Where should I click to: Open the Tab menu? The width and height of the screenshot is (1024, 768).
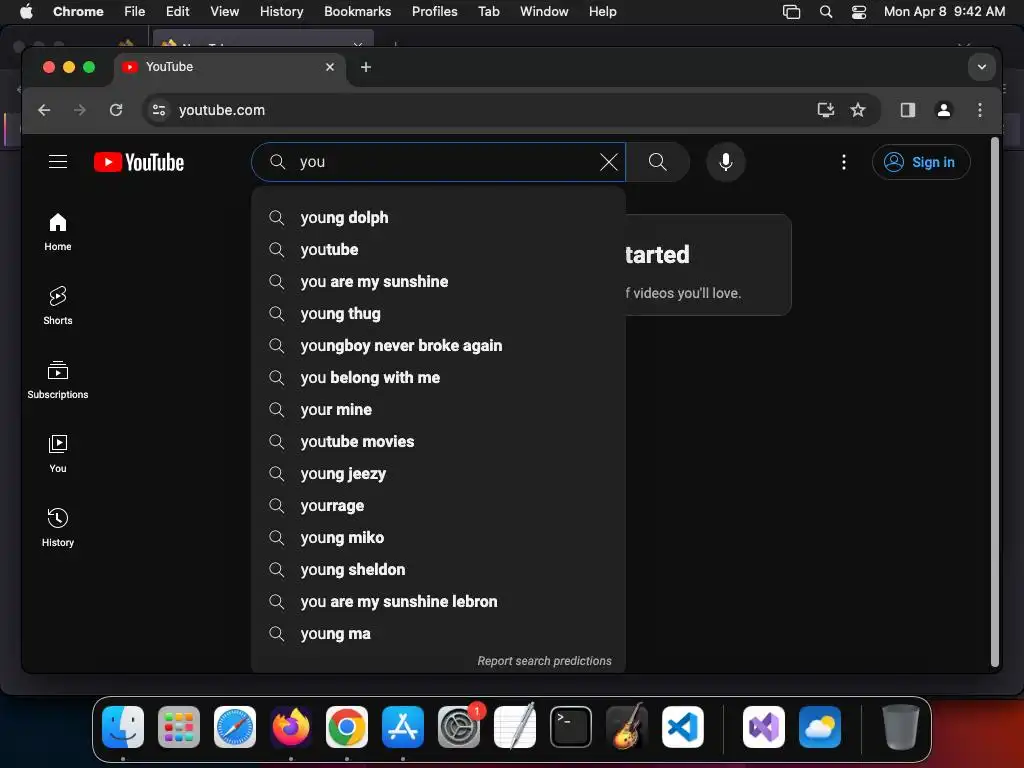click(x=488, y=11)
